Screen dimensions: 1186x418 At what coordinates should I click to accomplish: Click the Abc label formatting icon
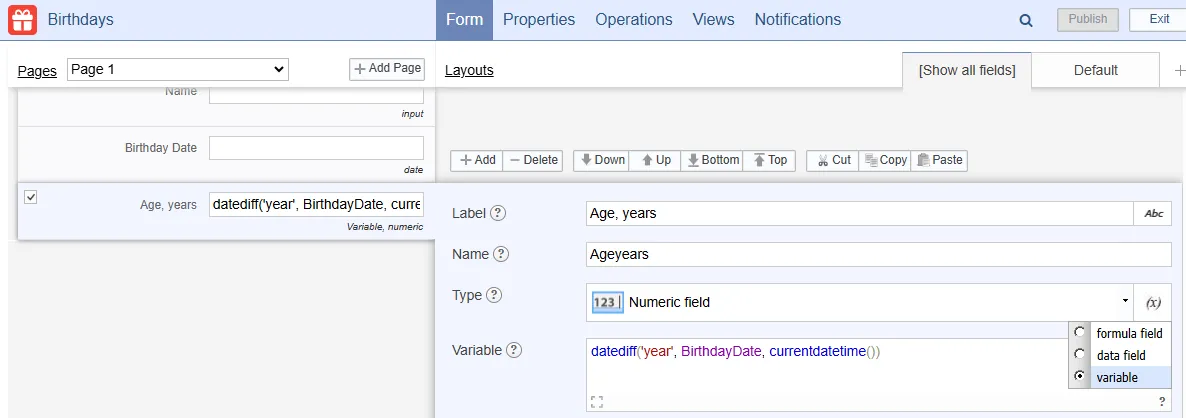click(1153, 213)
